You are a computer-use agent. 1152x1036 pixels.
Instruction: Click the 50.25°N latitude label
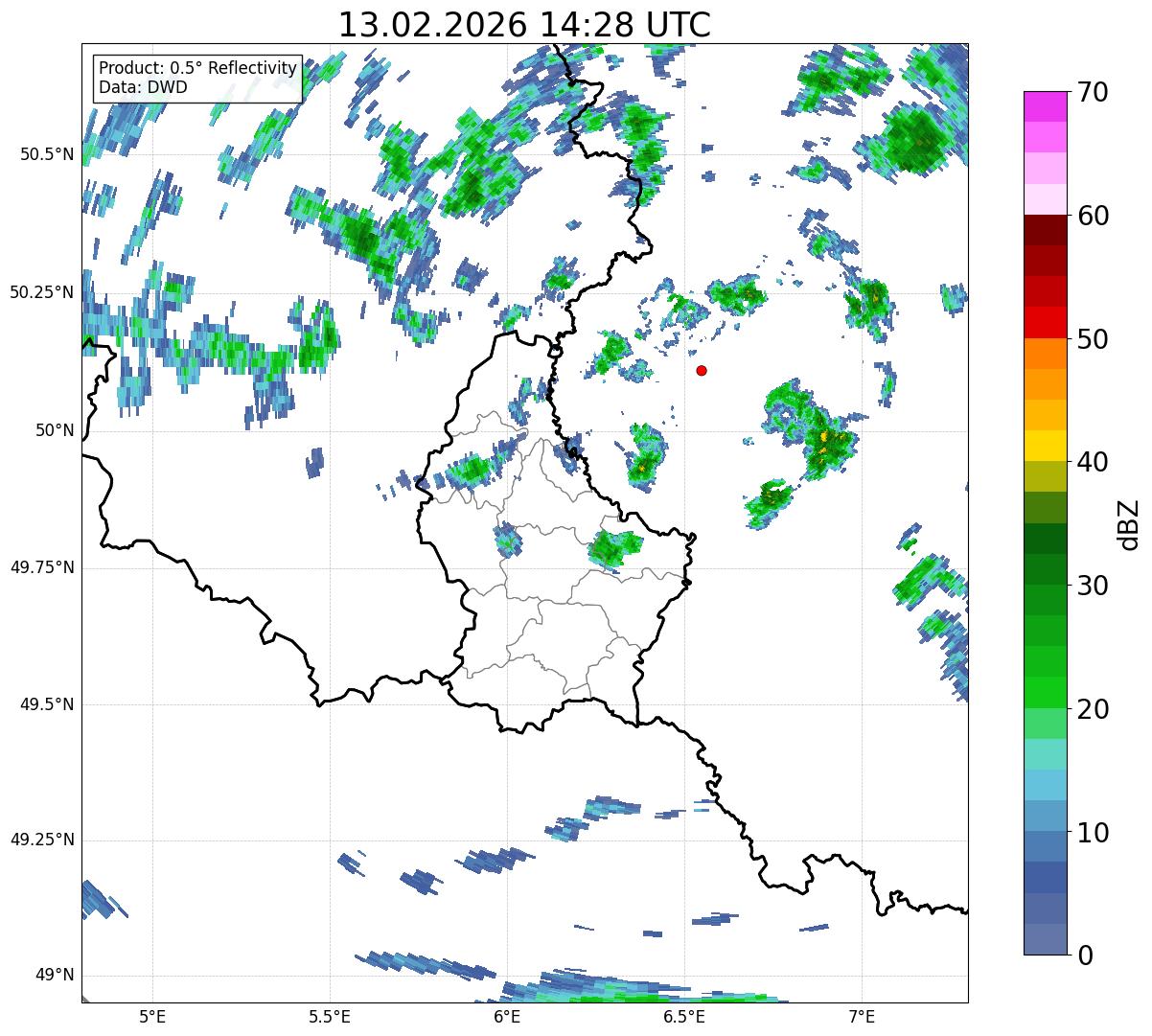click(42, 292)
